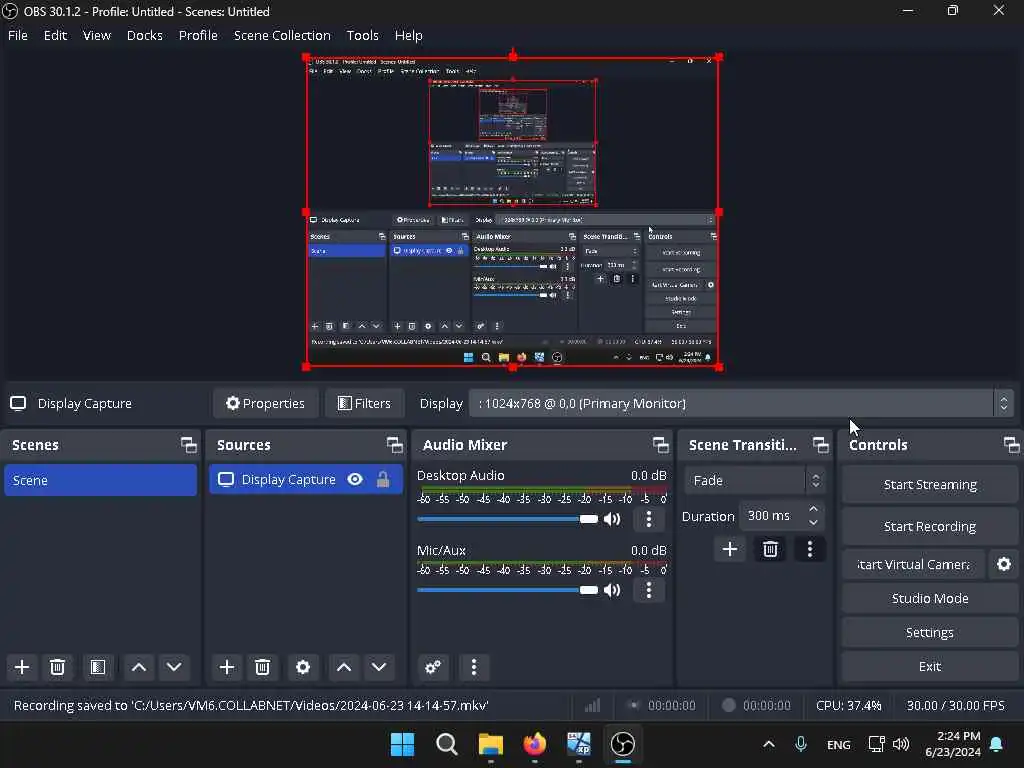Screen dimensions: 1024x768
Task: Open clock and date in taskbar
Action: click(952, 744)
